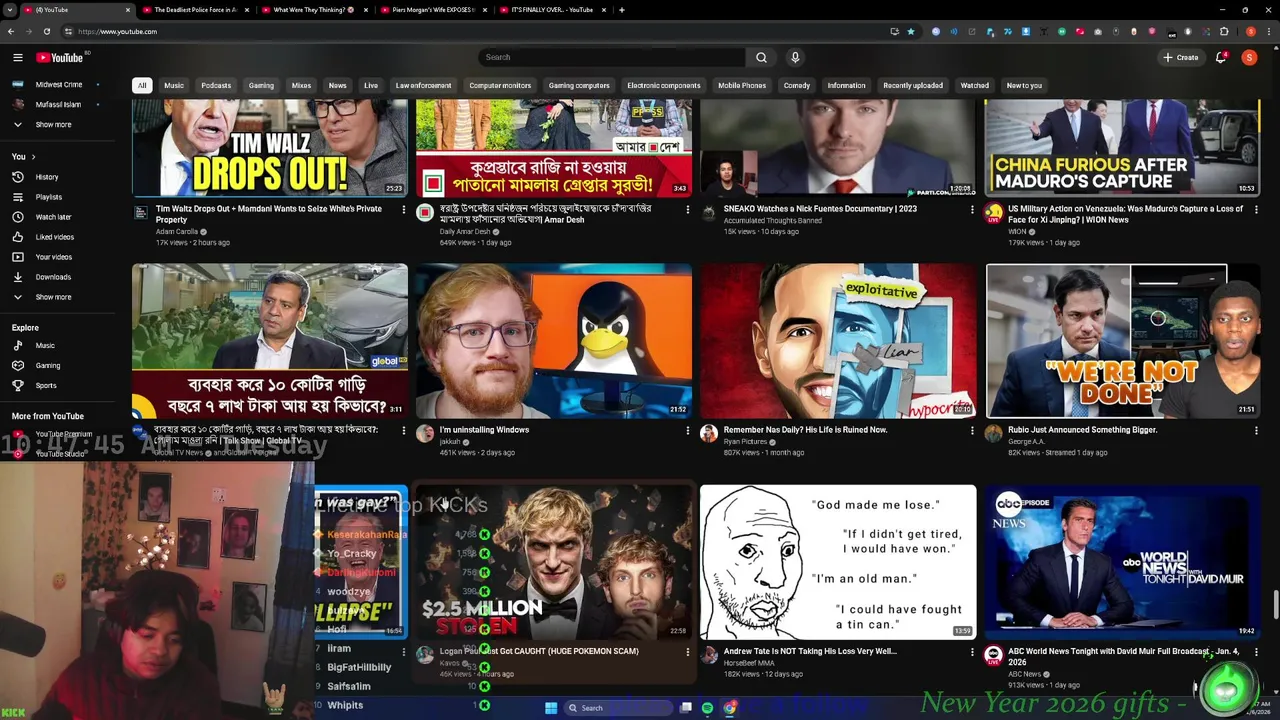Open I'm uninstalling Windows video title
1280x720 pixels.
(x=484, y=430)
